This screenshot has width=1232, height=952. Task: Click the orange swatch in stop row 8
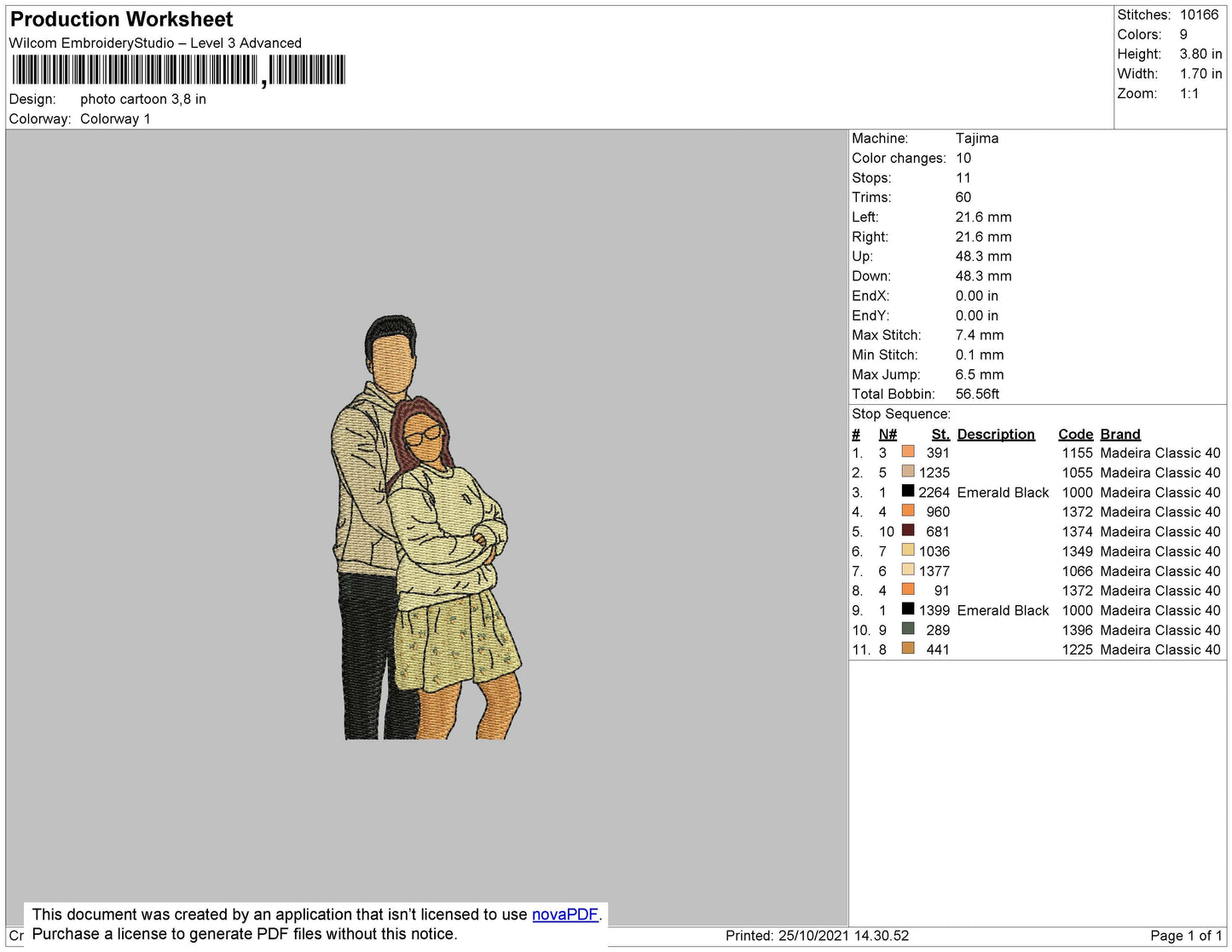908,589
